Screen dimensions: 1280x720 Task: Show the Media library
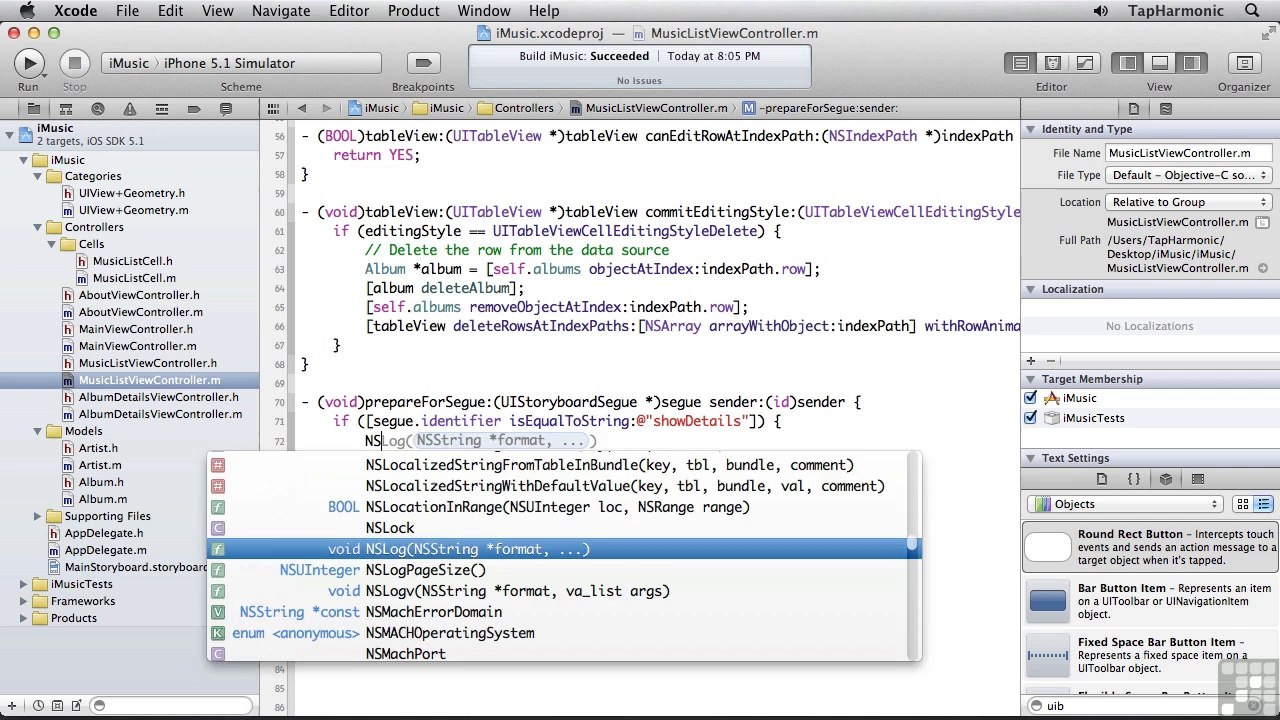pos(1198,479)
